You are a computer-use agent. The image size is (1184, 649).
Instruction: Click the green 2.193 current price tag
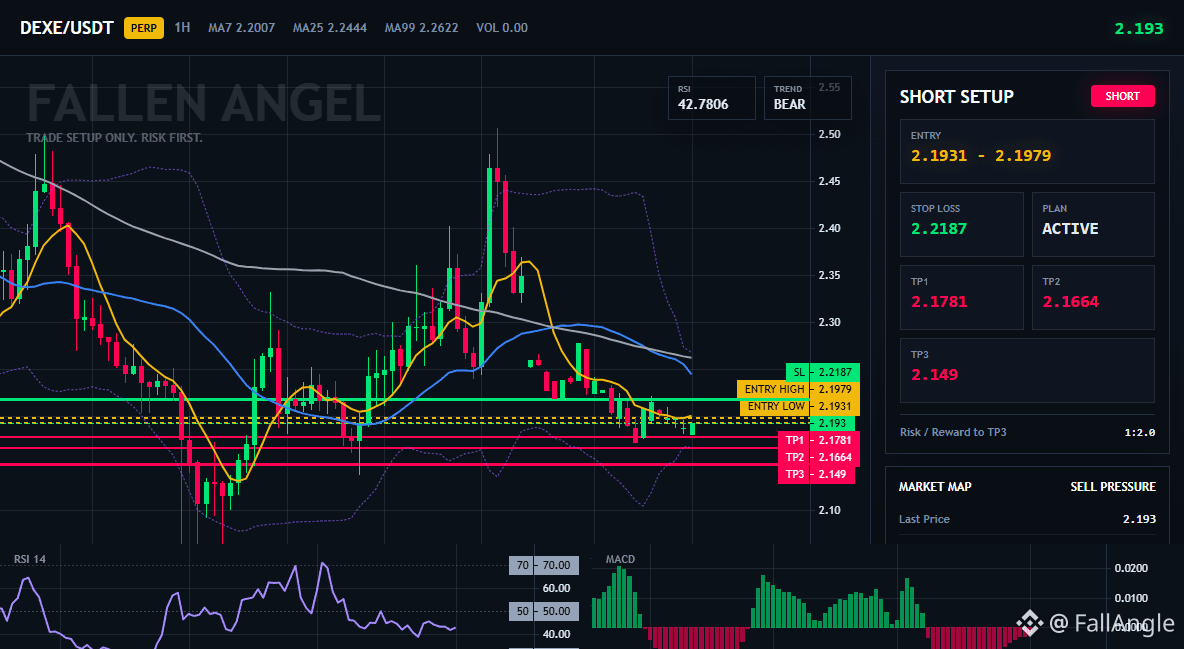pyautogui.click(x=832, y=423)
